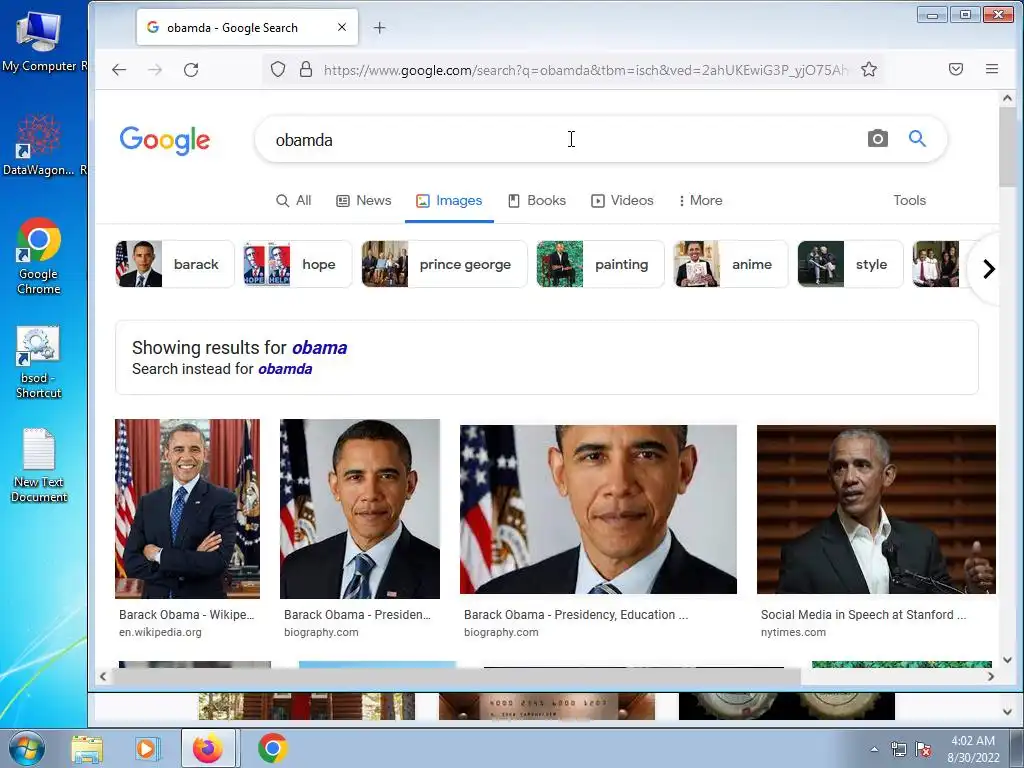
Task: Show more suggestion chips with right chevron
Action: (x=989, y=268)
